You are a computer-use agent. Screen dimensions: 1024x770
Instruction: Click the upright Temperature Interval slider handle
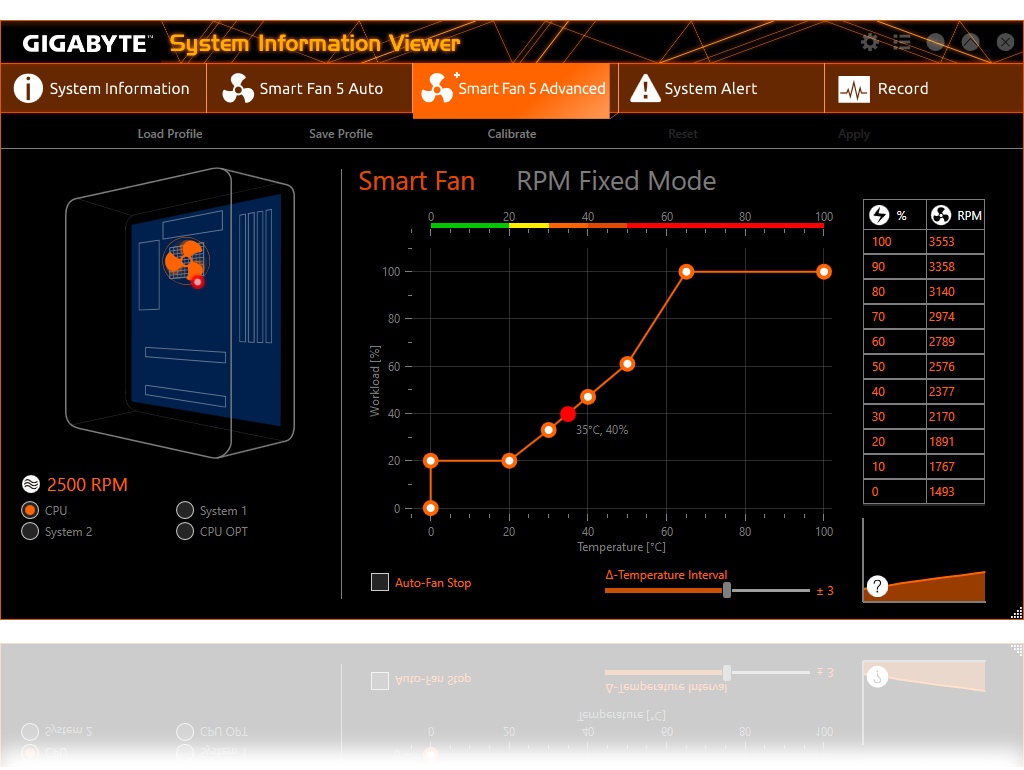[727, 590]
